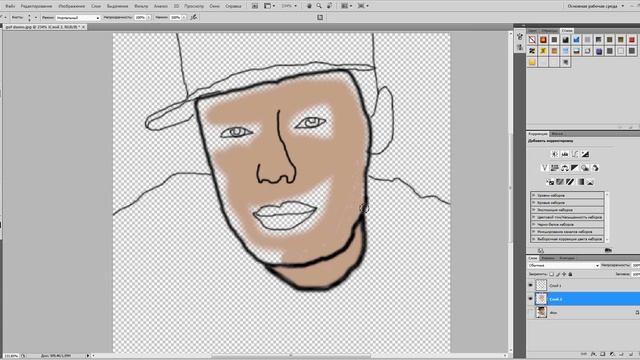Create new adjustment layer from Layers panel

[612, 355]
